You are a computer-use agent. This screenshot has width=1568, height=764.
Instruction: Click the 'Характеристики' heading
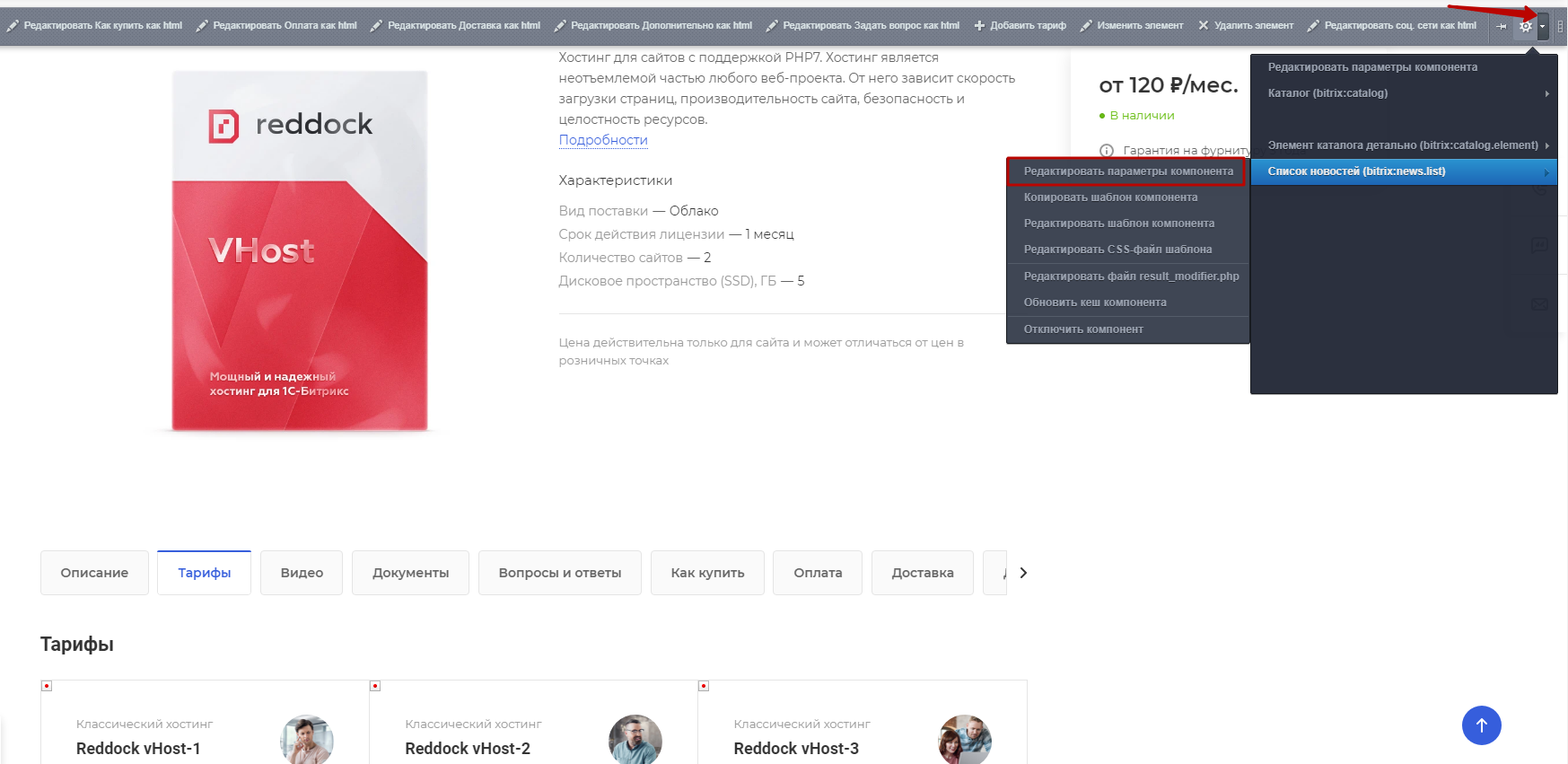(615, 180)
